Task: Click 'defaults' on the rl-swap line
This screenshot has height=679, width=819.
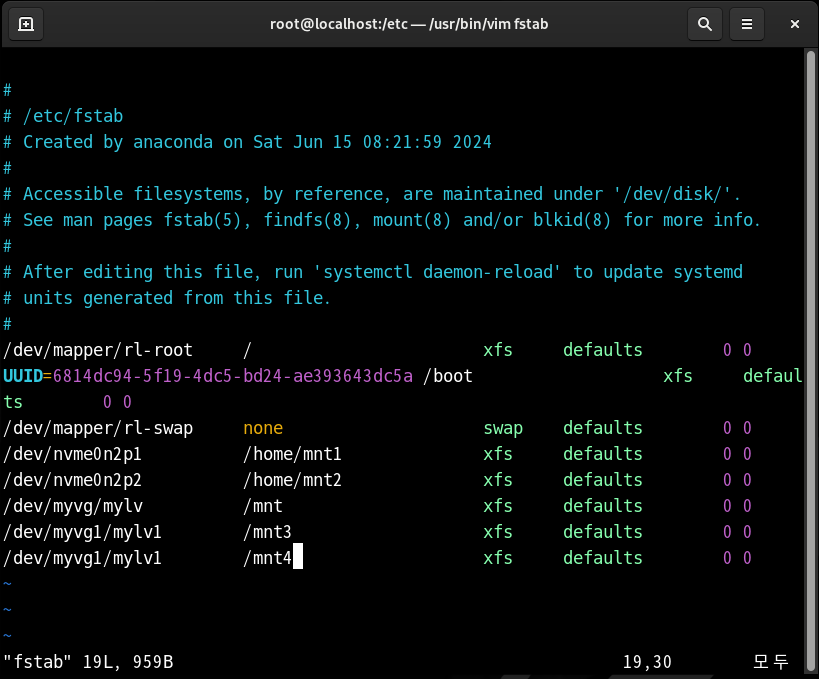Action: [603, 428]
